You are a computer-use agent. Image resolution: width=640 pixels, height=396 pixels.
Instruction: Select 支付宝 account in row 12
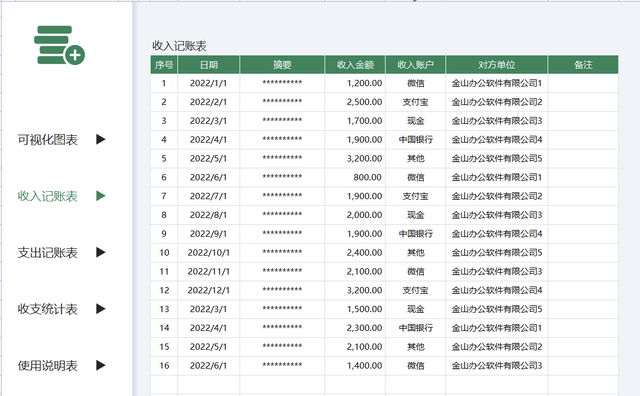pyautogui.click(x=416, y=290)
